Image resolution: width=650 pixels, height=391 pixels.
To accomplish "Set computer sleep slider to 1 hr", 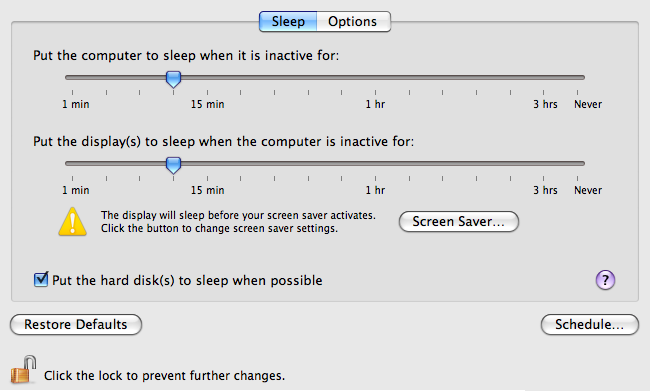I will [376, 78].
